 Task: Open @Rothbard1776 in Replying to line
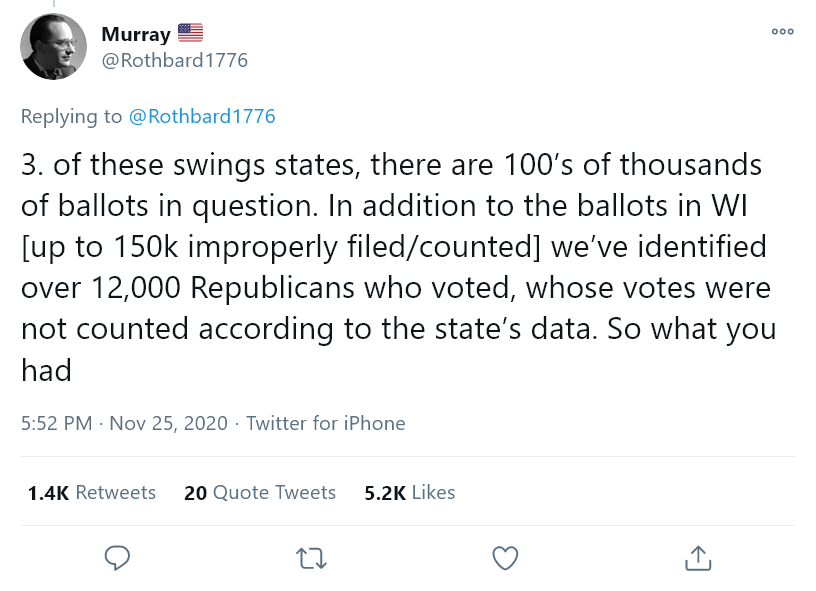coord(202,116)
